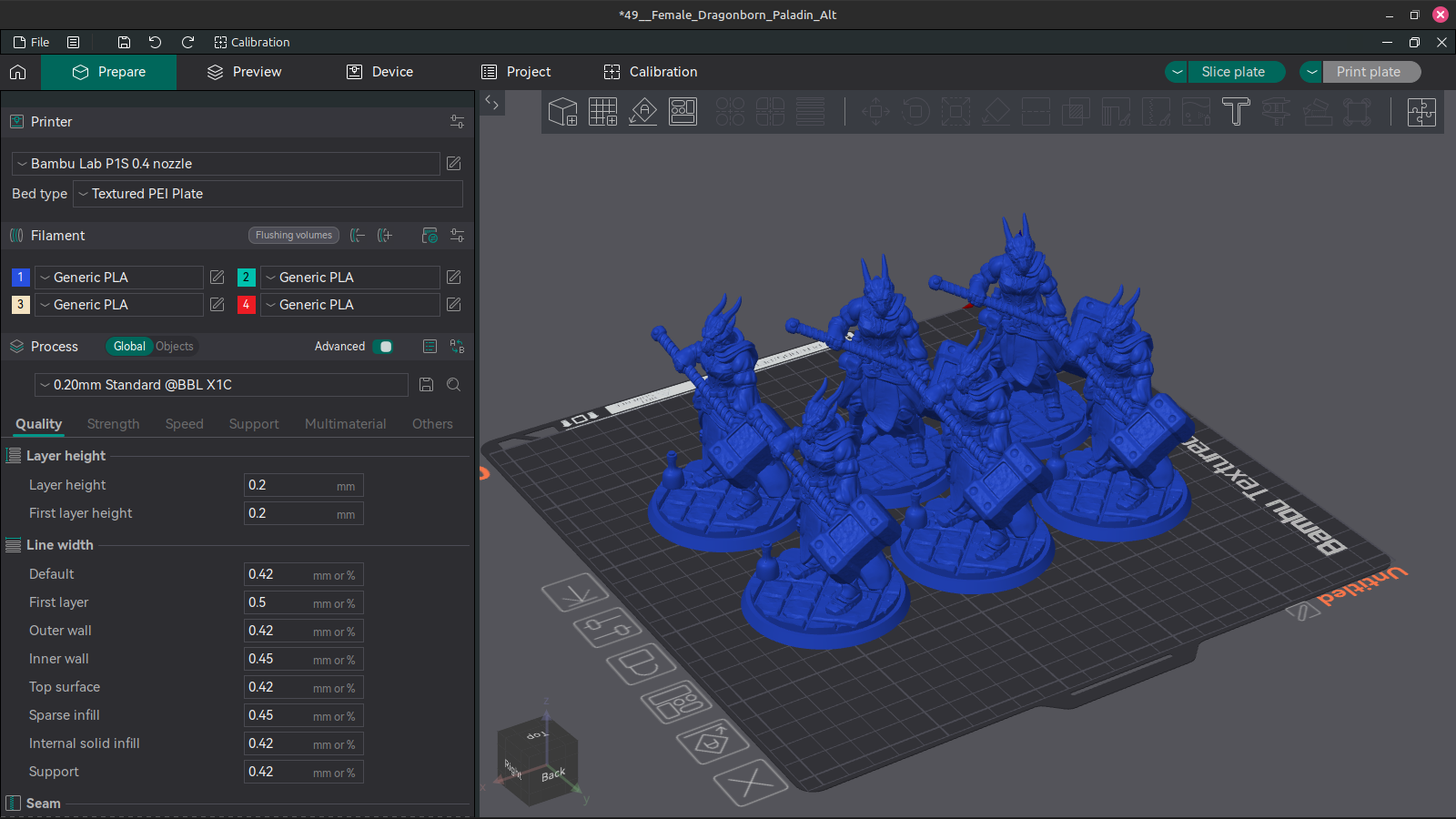Expand the 0.20mm Standard preset dropdown
Viewport: 1456px width, 819px height.
pyautogui.click(x=221, y=384)
